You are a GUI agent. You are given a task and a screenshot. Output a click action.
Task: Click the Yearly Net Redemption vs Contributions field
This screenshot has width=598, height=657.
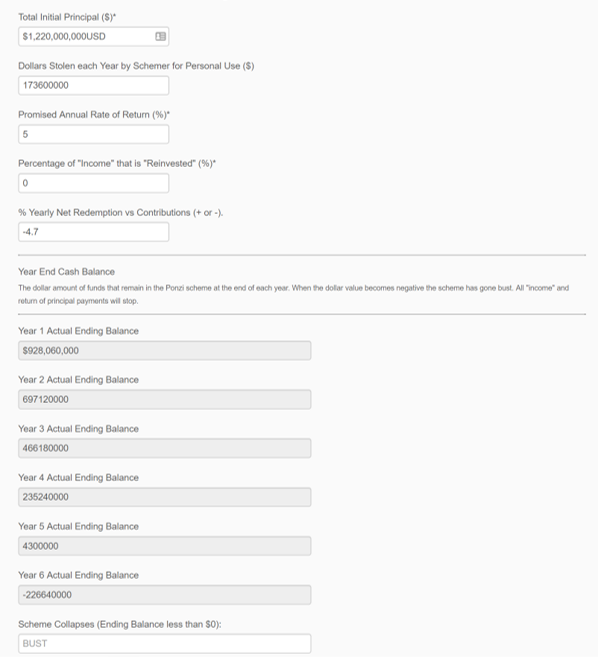(x=93, y=232)
